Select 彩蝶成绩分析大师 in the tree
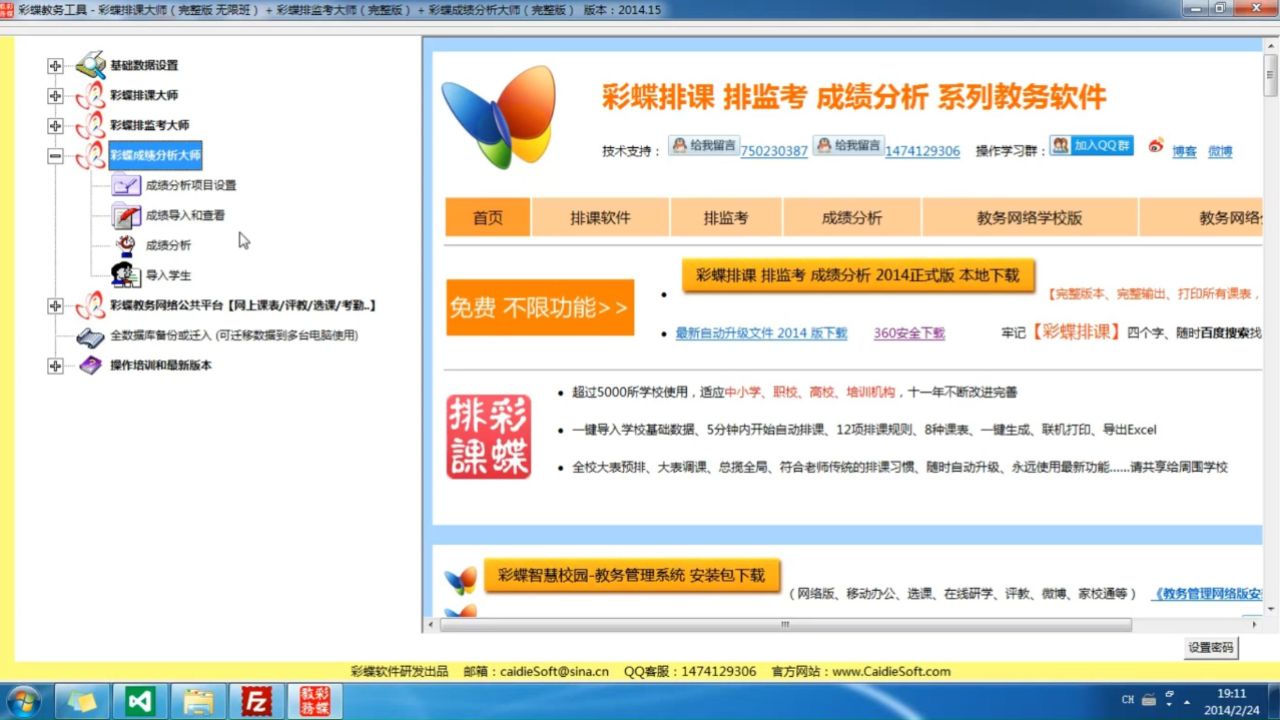1280x720 pixels. [x=155, y=156]
